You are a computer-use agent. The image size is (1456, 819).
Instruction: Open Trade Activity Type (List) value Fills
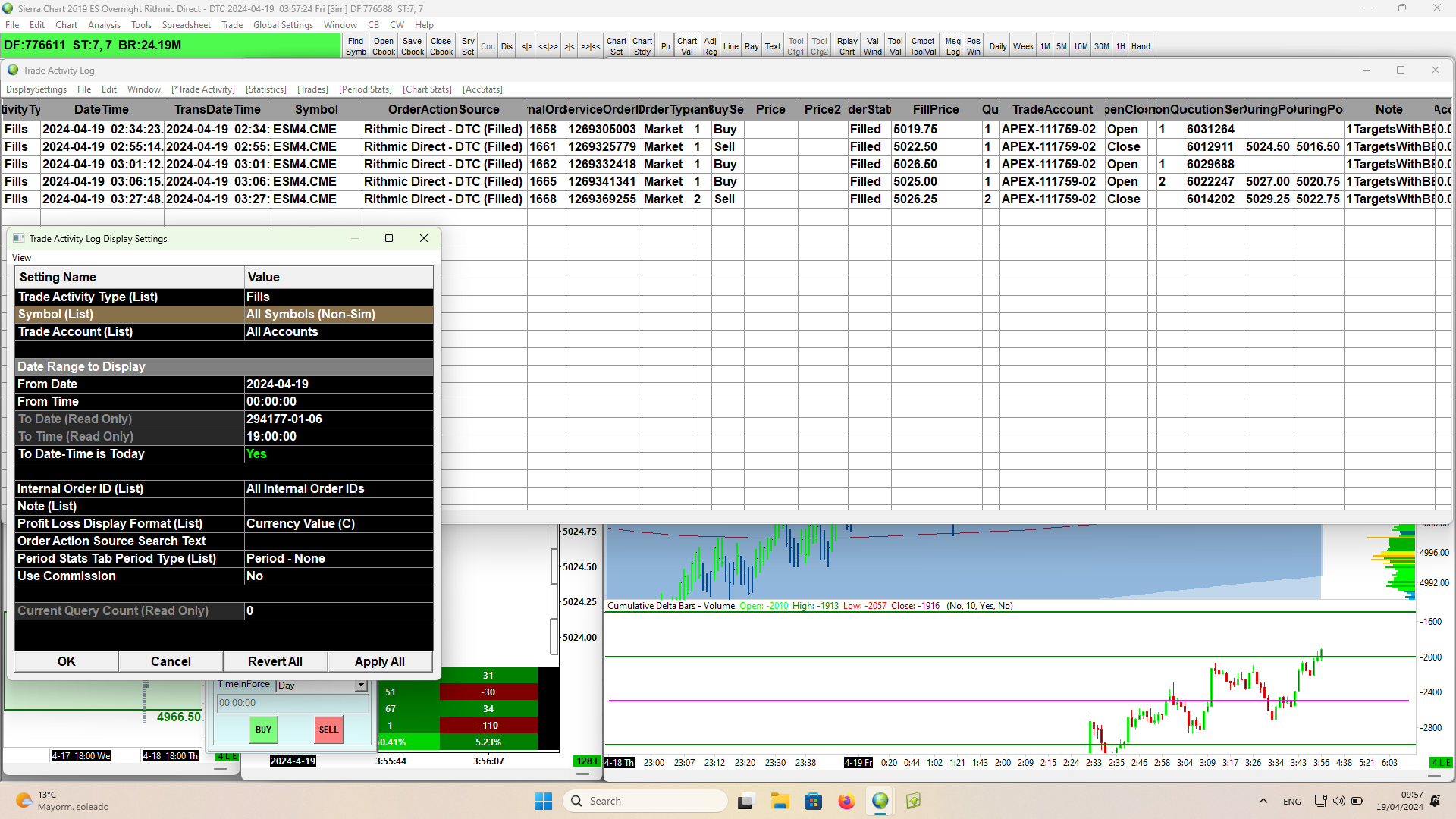337,297
